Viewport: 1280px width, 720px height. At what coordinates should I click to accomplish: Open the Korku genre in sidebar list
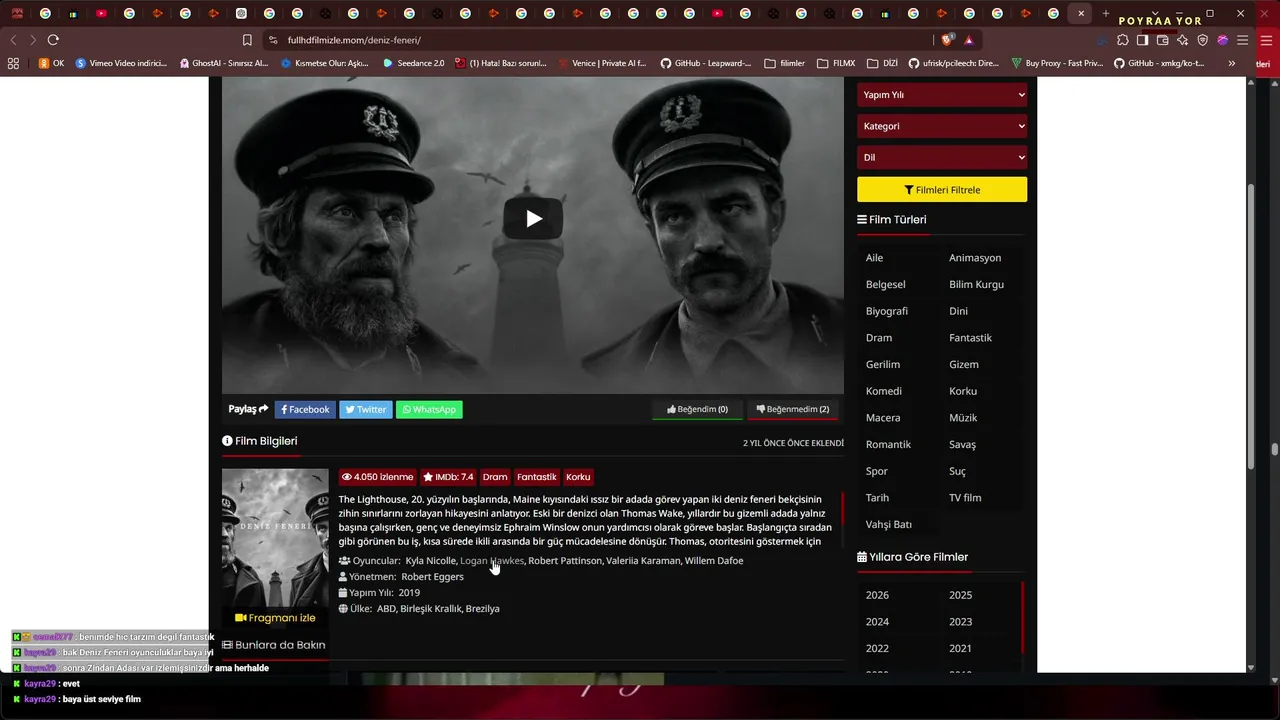[x=963, y=391]
